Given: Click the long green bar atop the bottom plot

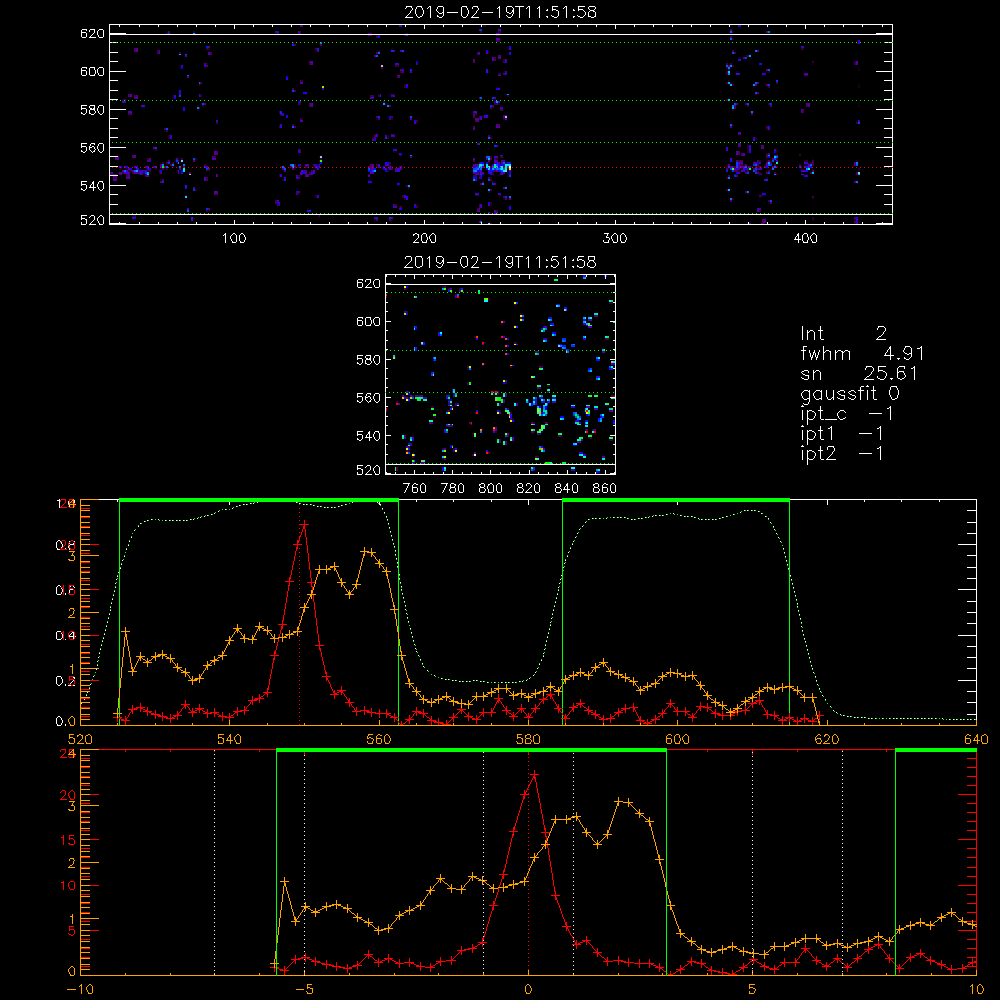Looking at the screenshot, I should [471, 750].
